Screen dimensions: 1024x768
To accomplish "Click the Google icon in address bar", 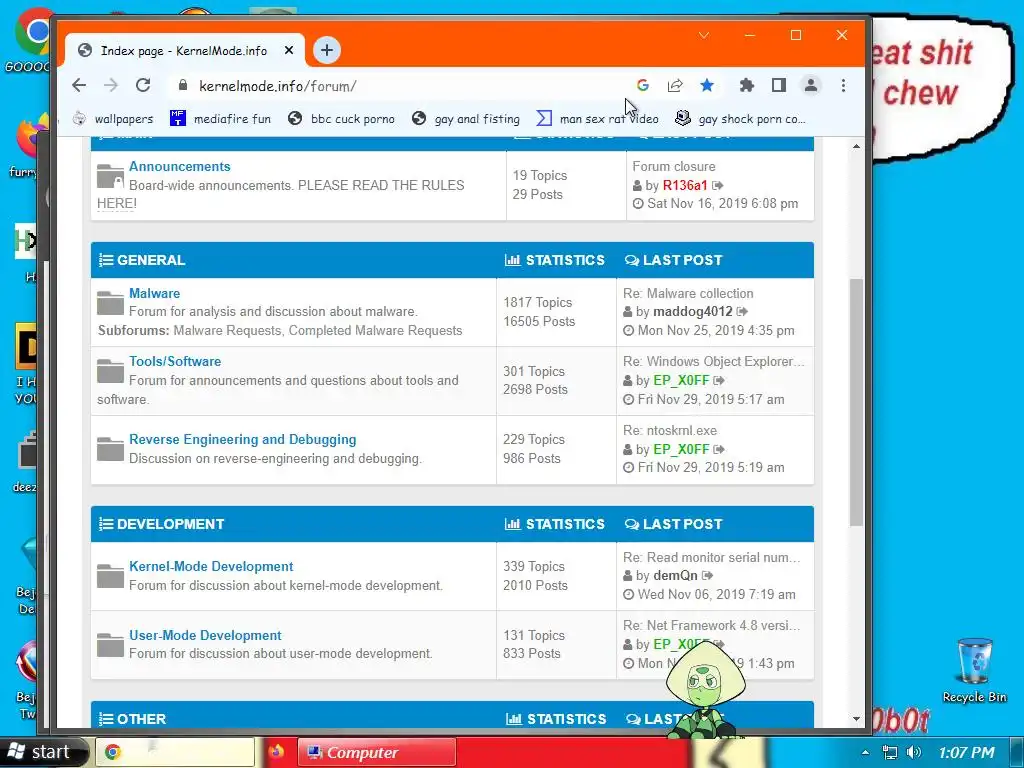I will 643,86.
